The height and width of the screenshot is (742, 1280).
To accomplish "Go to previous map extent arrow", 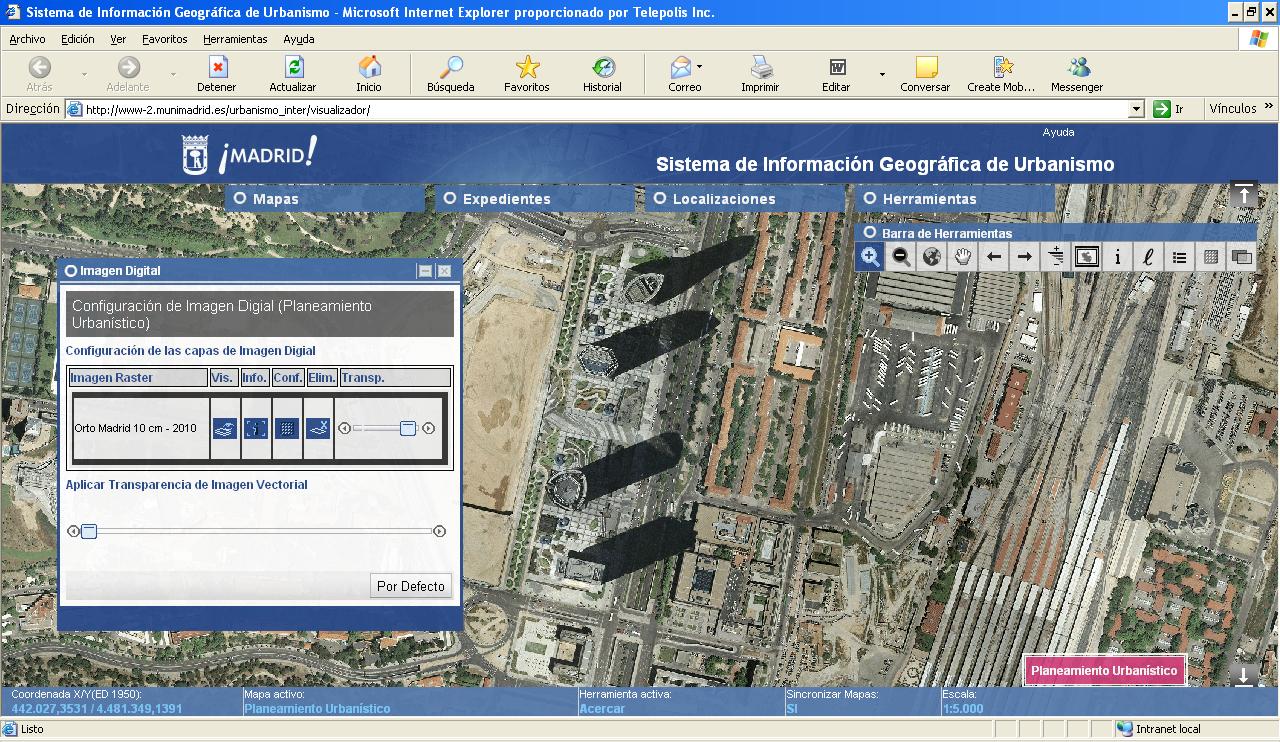I will [x=994, y=257].
